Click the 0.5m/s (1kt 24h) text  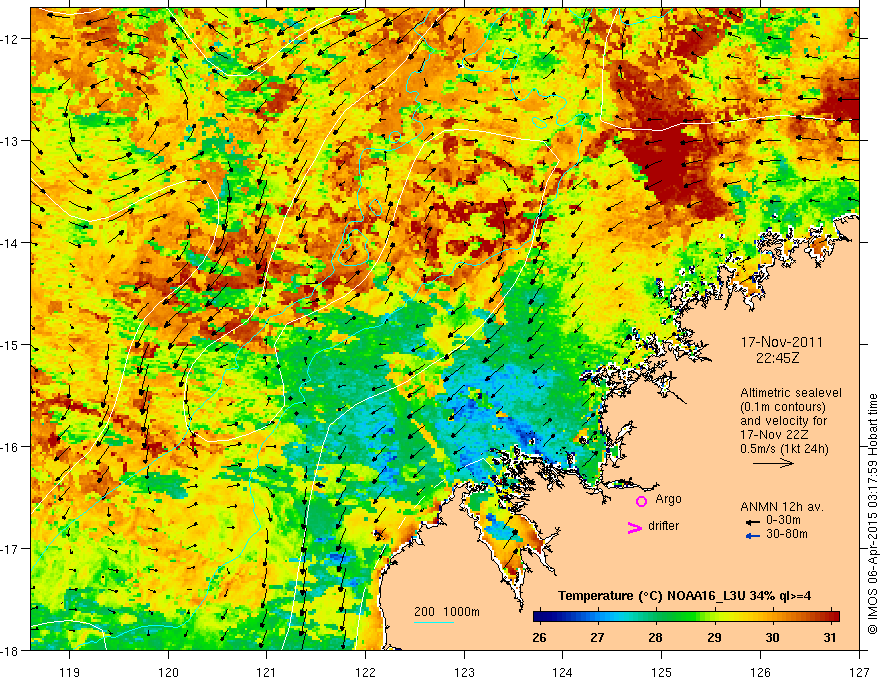(784, 449)
